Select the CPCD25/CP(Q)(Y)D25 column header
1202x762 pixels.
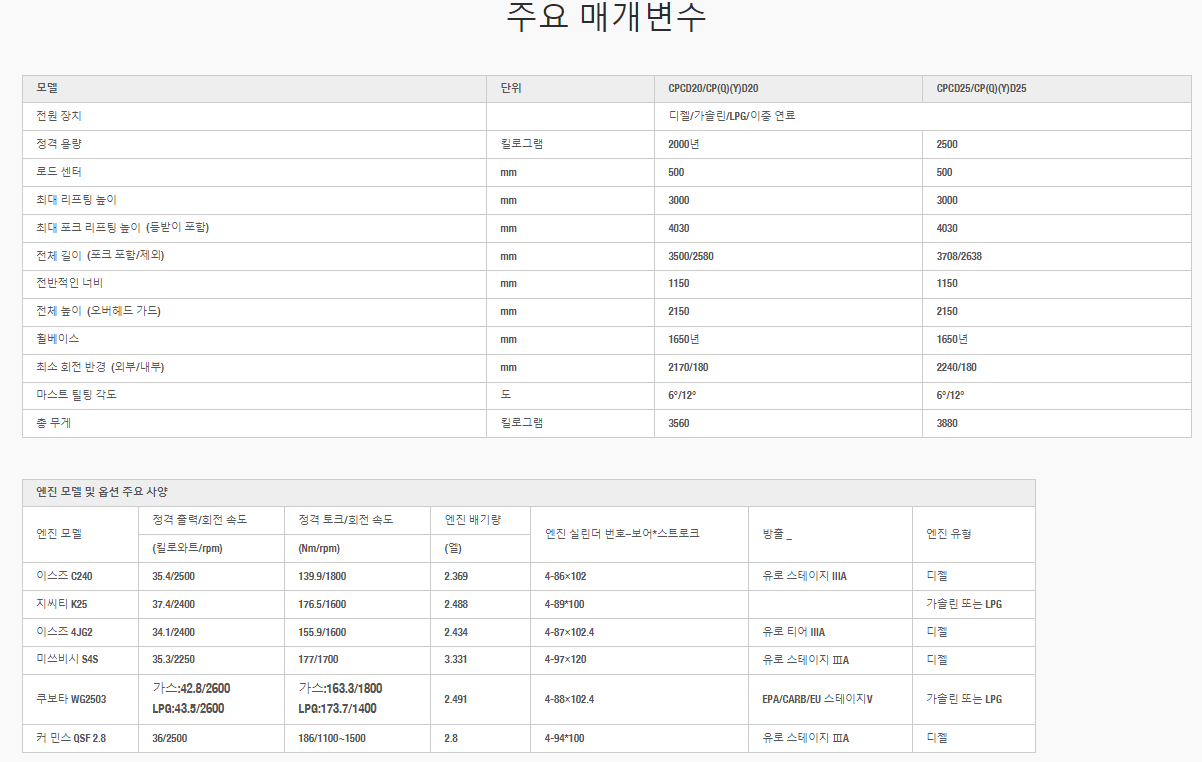point(981,89)
